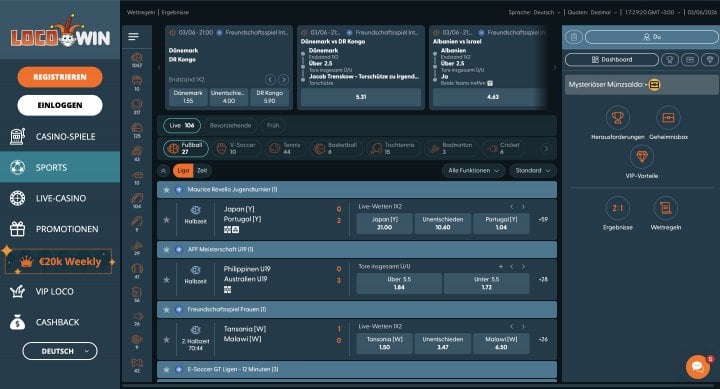Bet on Über 5.5 at 1.84
Screen dimensions: 720x389
pos(399,283)
